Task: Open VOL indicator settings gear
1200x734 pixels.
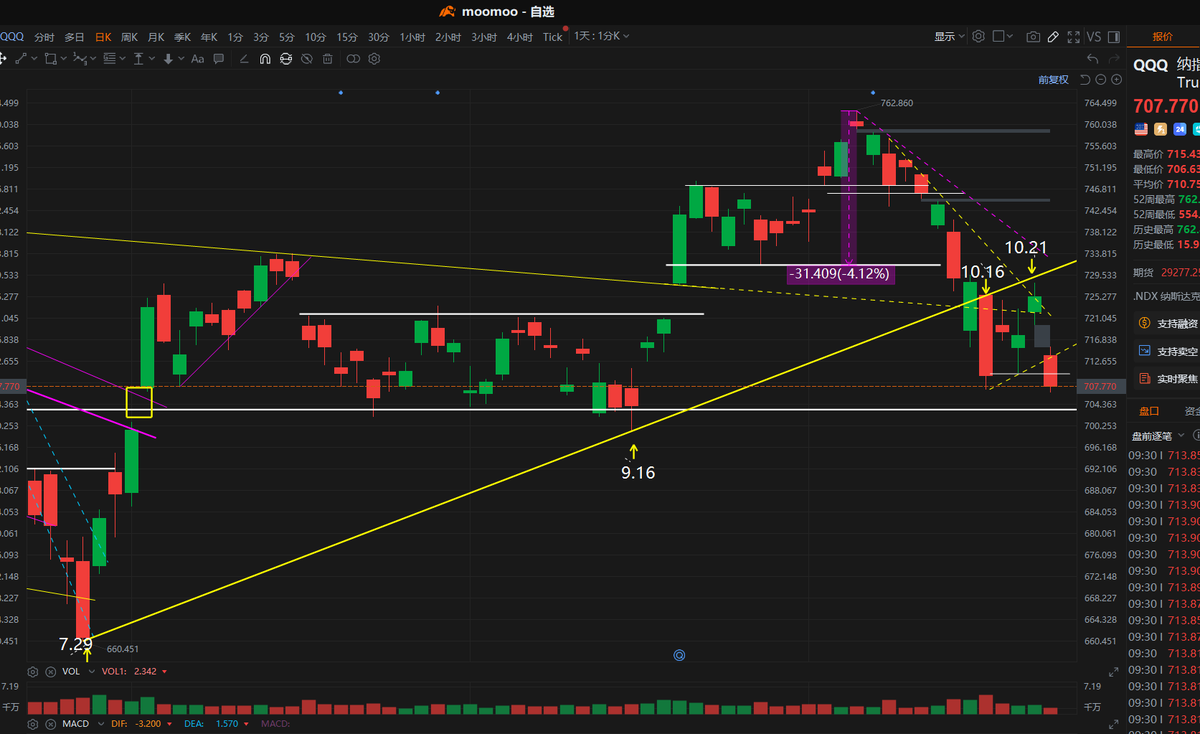Action: pos(32,672)
